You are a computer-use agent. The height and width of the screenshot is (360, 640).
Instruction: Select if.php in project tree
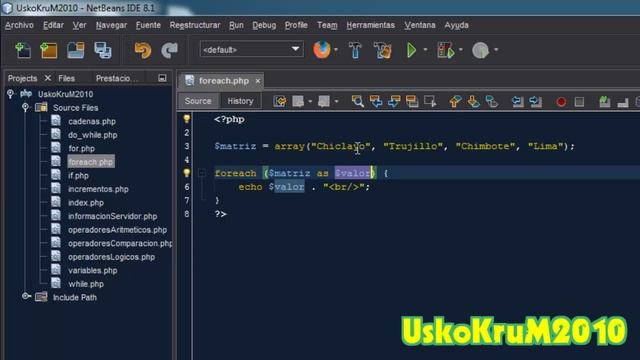(x=78, y=176)
